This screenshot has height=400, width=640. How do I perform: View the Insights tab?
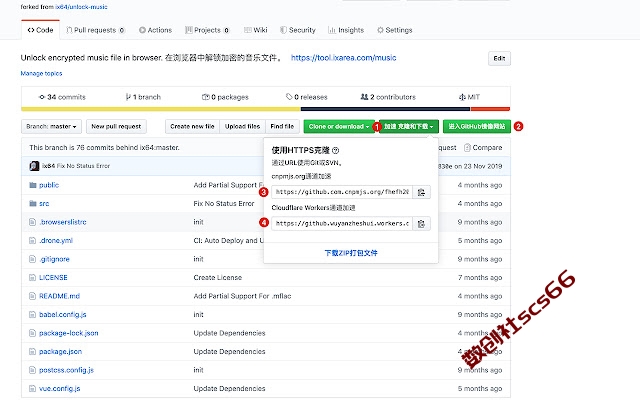tap(346, 30)
